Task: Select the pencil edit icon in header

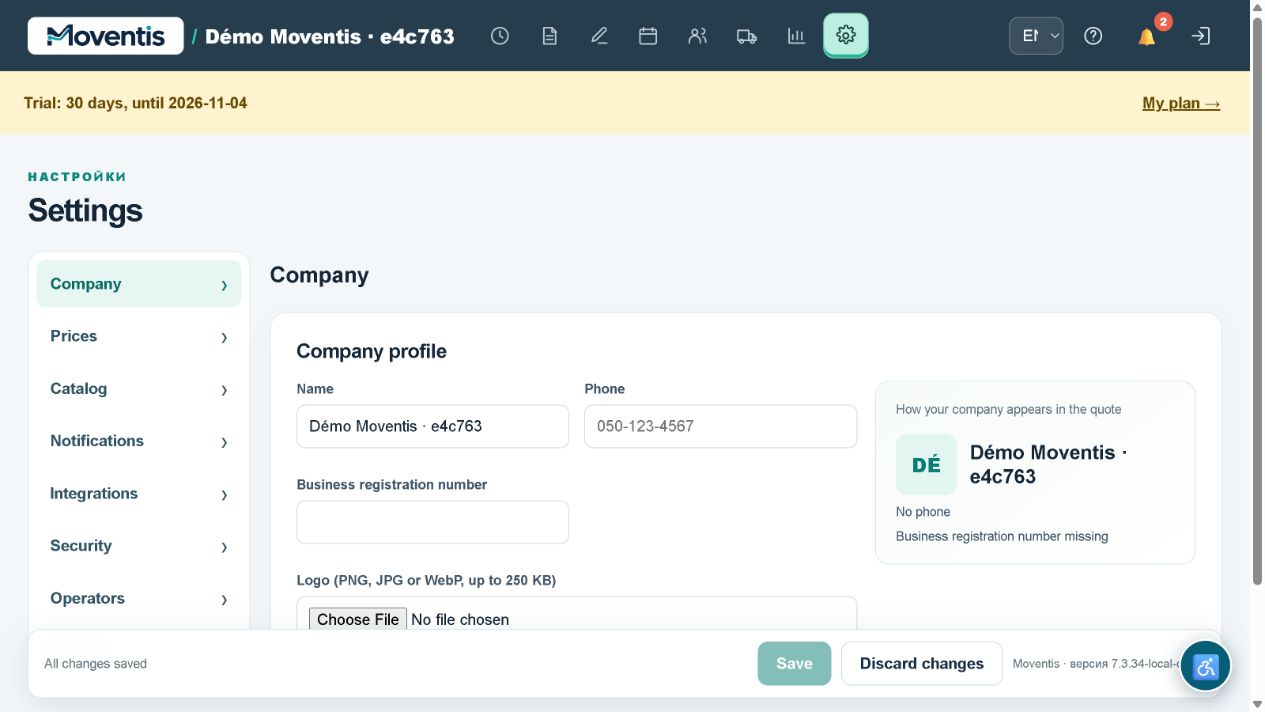Action: coord(599,36)
